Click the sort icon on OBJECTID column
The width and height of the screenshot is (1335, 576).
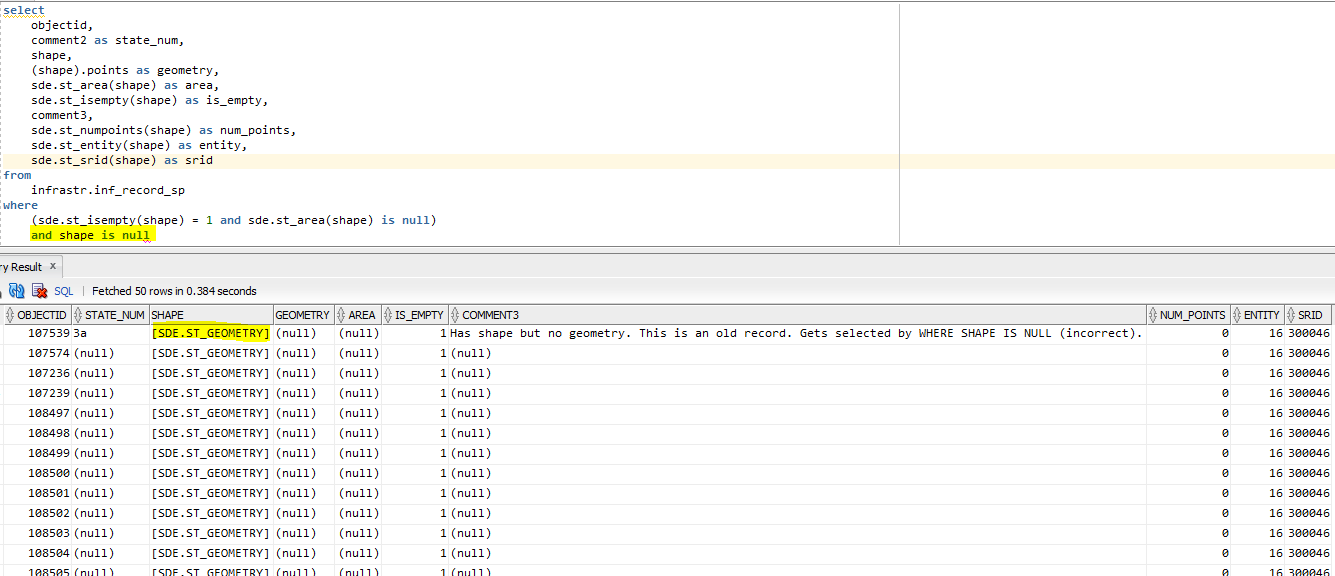pos(8,314)
